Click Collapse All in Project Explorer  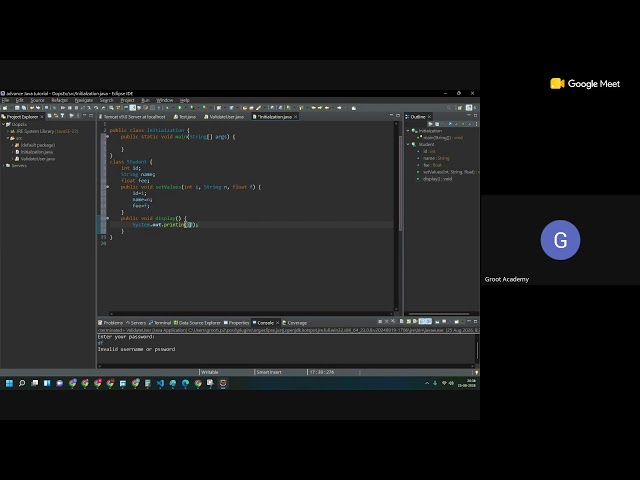pyautogui.click(x=50, y=116)
